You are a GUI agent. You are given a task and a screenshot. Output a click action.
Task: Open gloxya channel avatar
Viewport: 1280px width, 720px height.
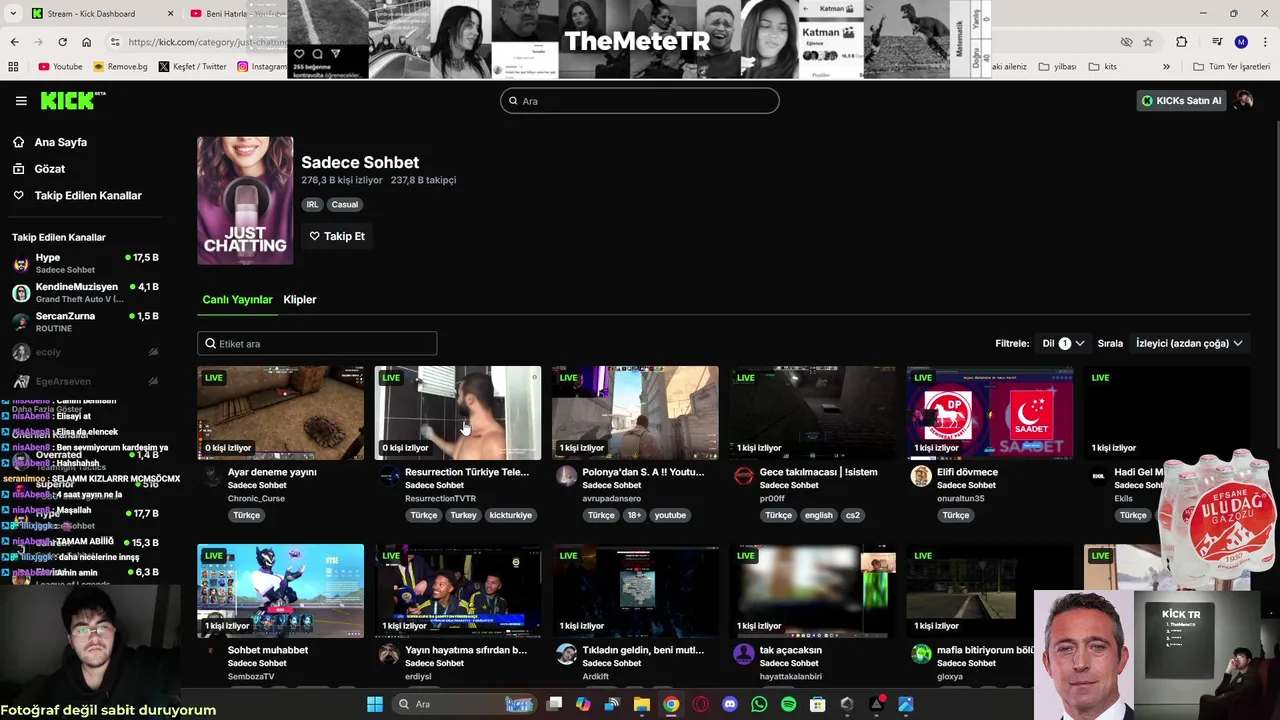point(921,654)
